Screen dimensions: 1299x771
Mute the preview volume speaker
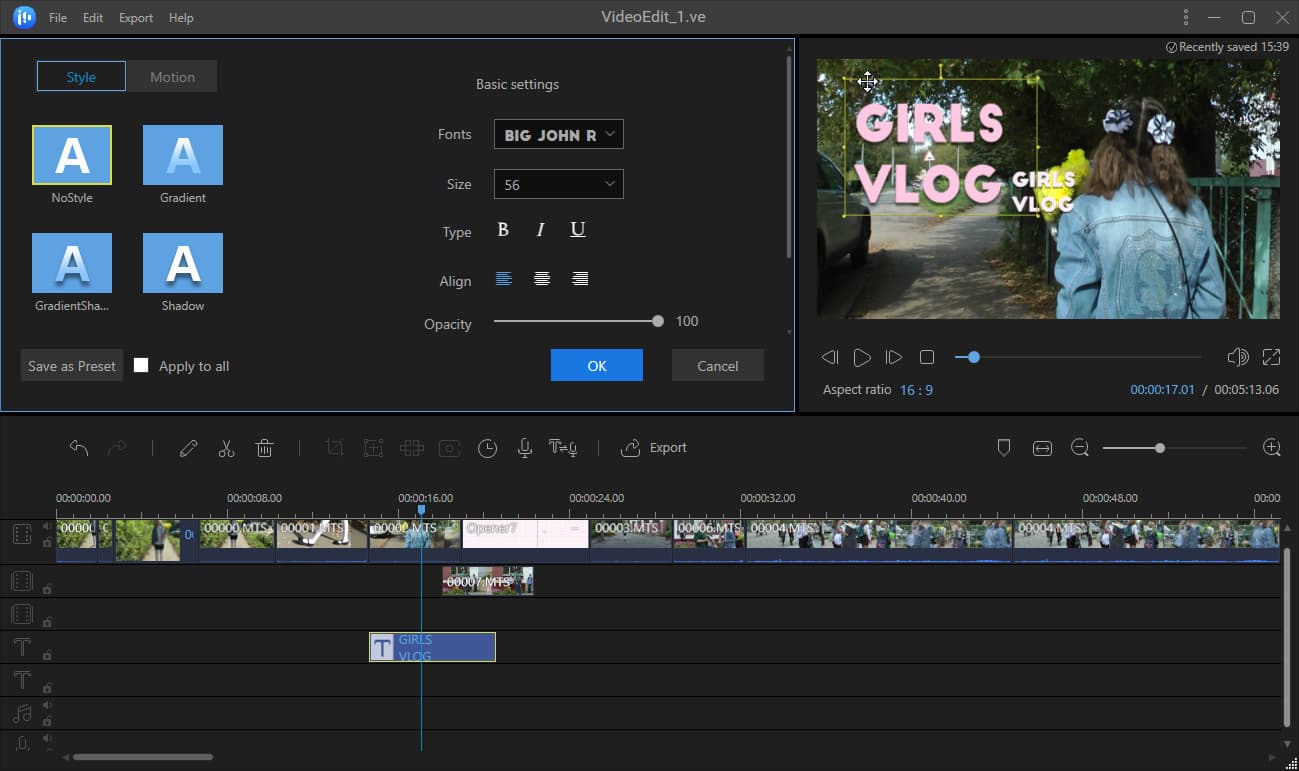click(1237, 357)
